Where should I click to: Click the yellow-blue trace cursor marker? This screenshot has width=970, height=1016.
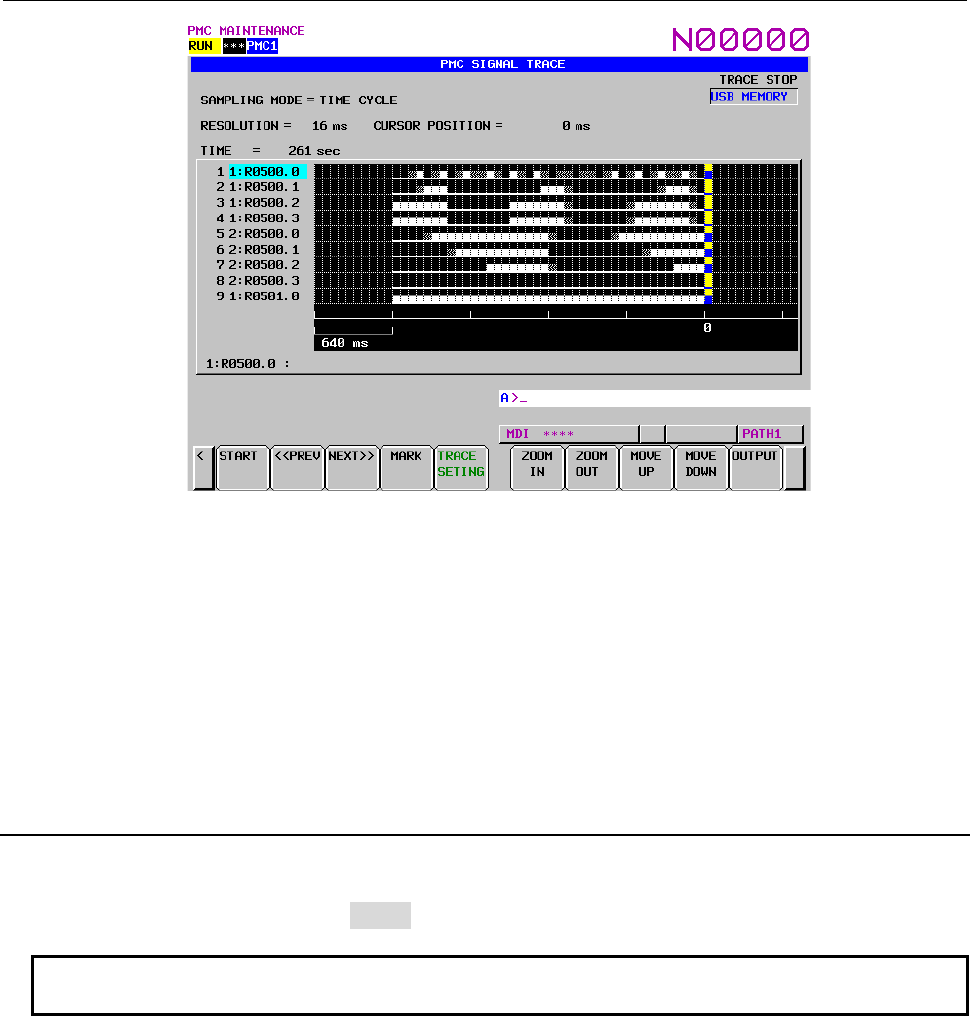click(x=708, y=234)
